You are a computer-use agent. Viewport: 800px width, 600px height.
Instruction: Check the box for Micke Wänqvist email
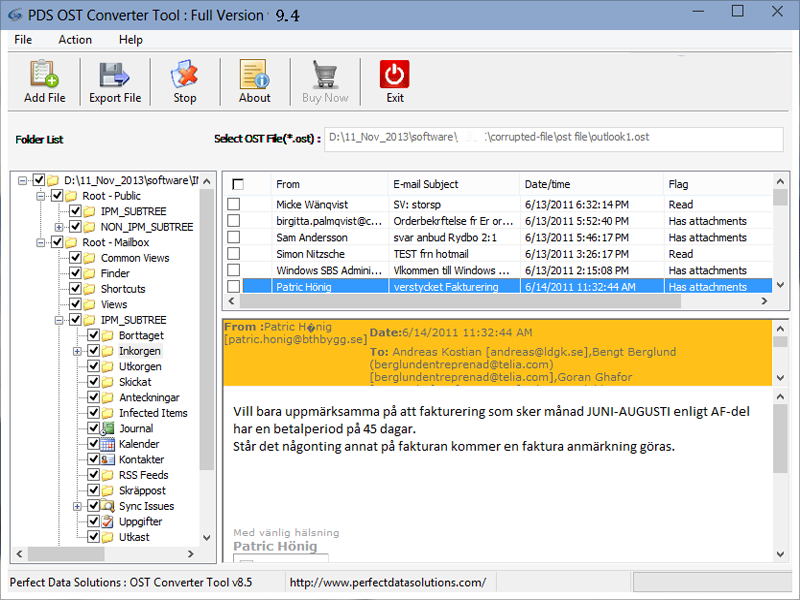pos(234,205)
